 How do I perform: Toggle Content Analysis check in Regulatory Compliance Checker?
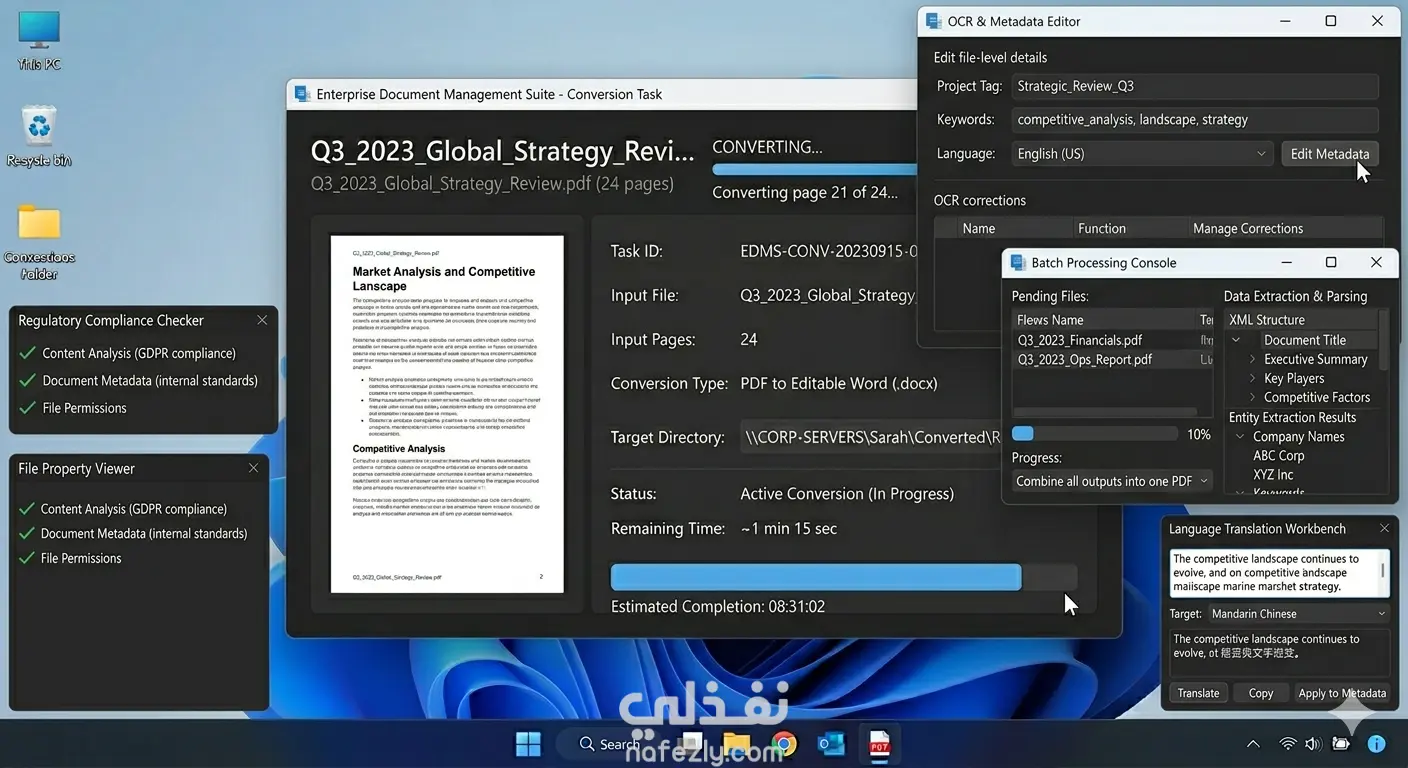pos(28,353)
